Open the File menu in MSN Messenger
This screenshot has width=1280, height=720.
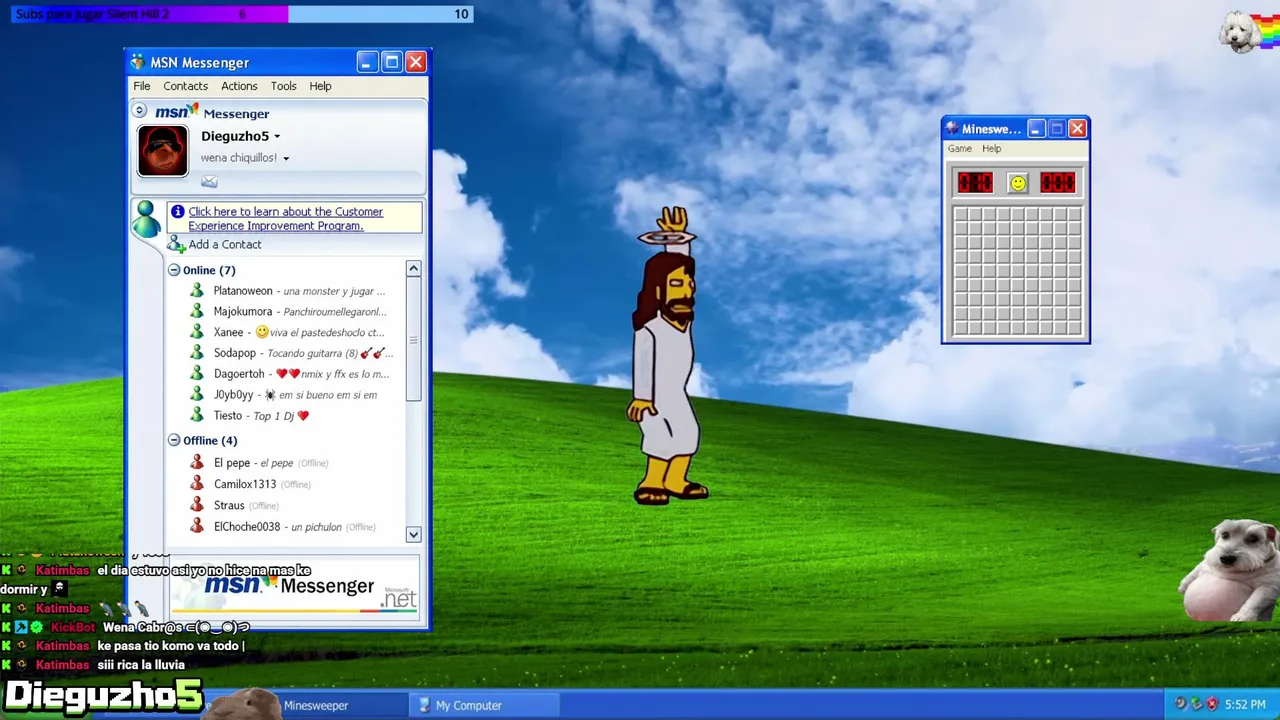(x=142, y=86)
